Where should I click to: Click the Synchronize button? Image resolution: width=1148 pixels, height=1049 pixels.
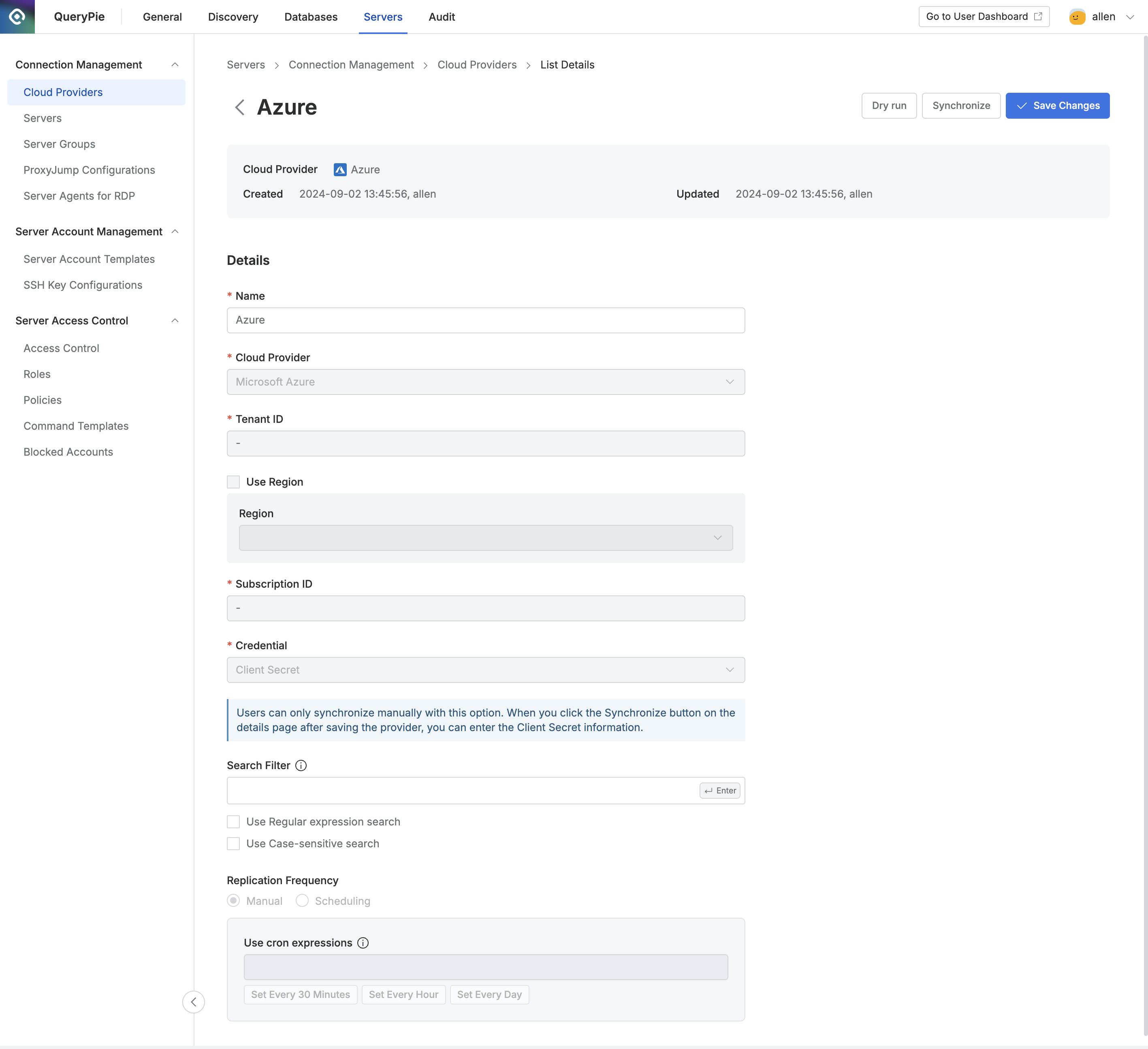point(961,106)
